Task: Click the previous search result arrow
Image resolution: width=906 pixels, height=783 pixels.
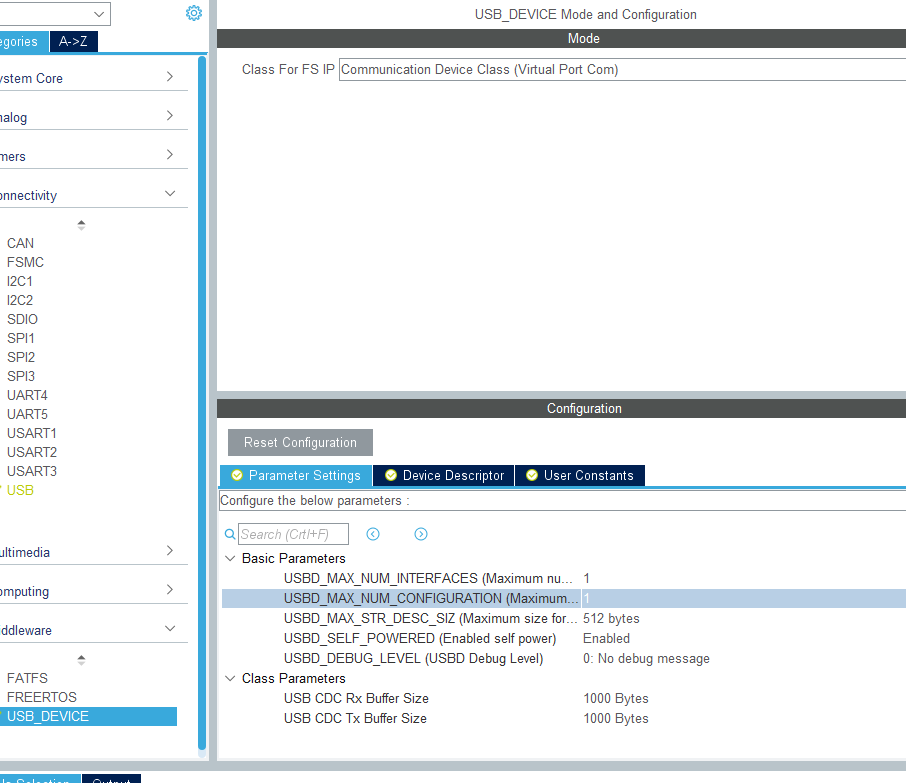Action: pyautogui.click(x=372, y=534)
